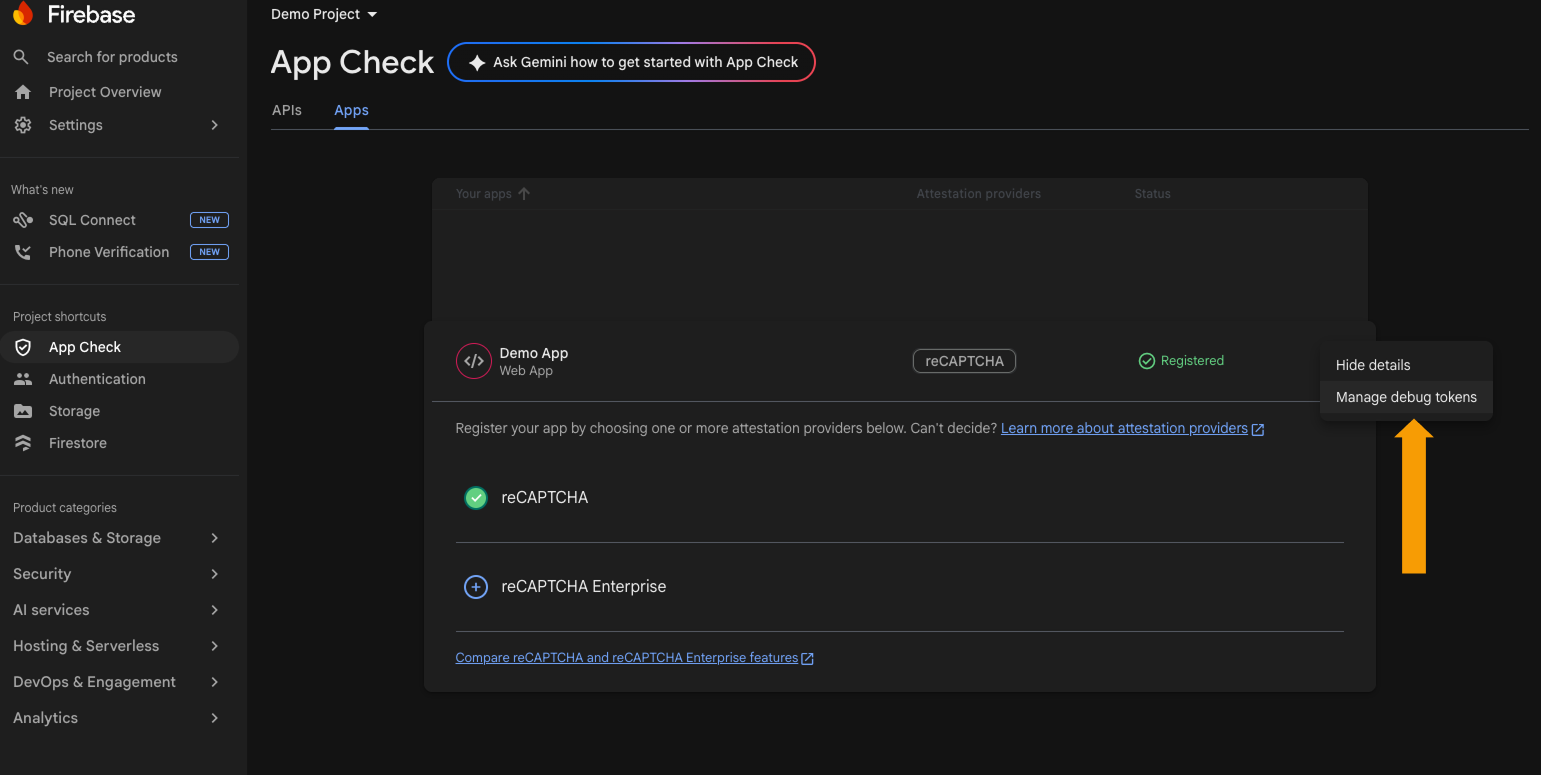Expand the AI services category
1541x775 pixels.
coord(214,610)
